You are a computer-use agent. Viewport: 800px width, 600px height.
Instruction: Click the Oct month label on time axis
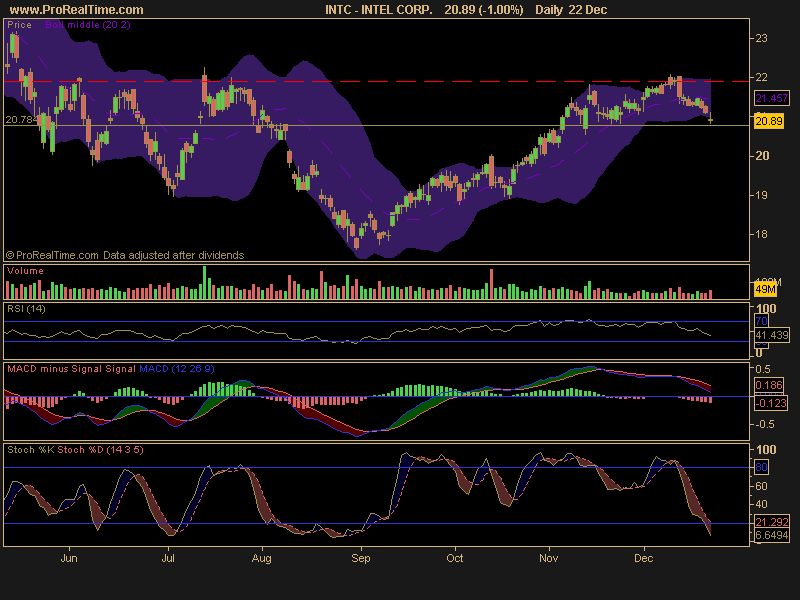(455, 558)
